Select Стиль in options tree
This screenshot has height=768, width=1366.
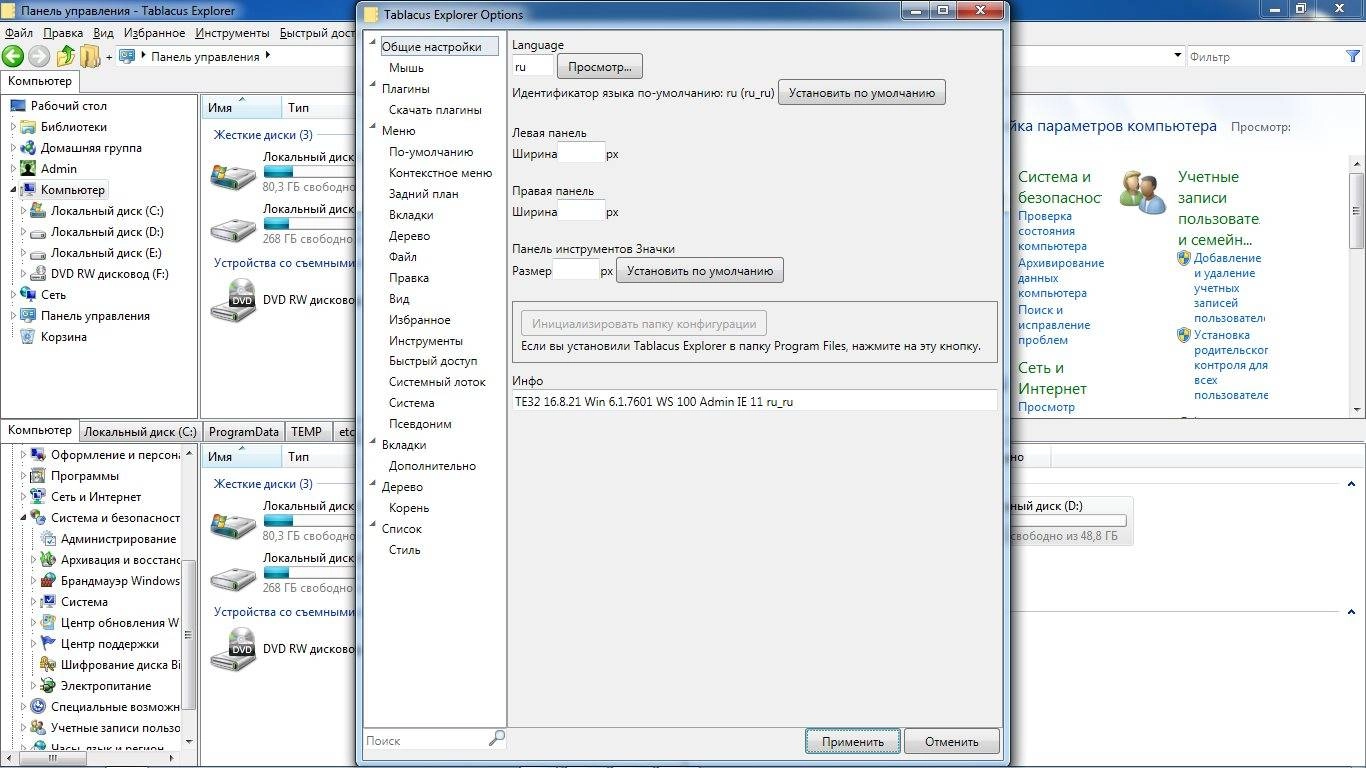(x=404, y=550)
